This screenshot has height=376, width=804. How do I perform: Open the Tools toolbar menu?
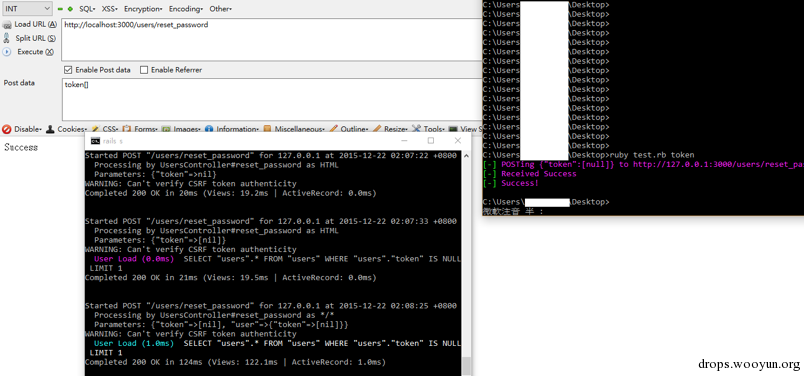point(434,128)
